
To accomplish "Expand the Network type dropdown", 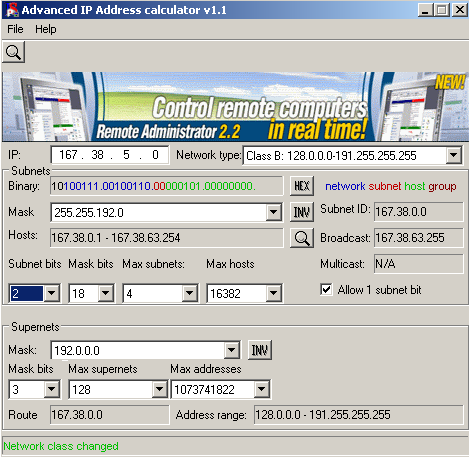I will (x=454, y=155).
